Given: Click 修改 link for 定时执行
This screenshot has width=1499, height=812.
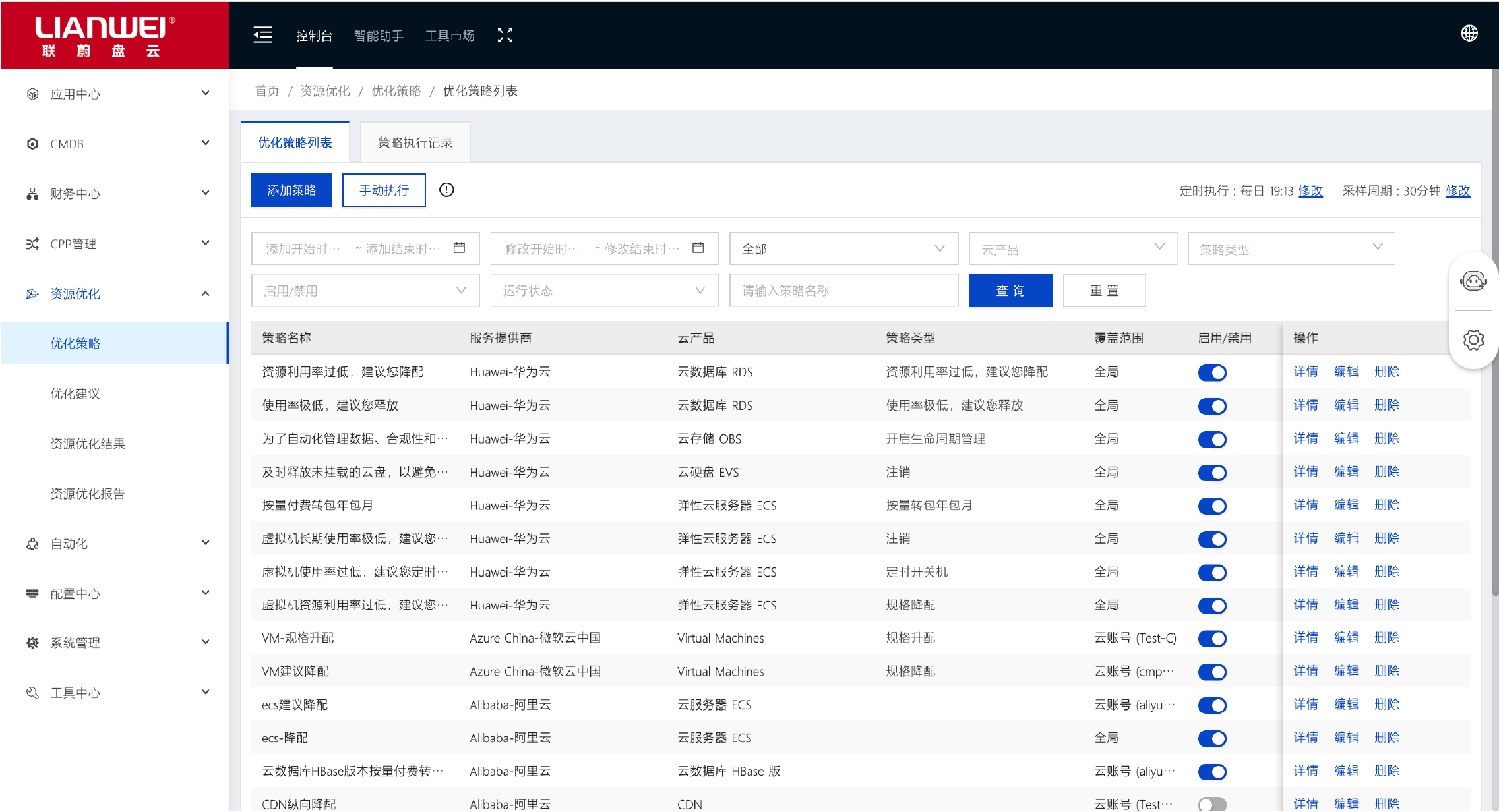Looking at the screenshot, I should (1310, 190).
